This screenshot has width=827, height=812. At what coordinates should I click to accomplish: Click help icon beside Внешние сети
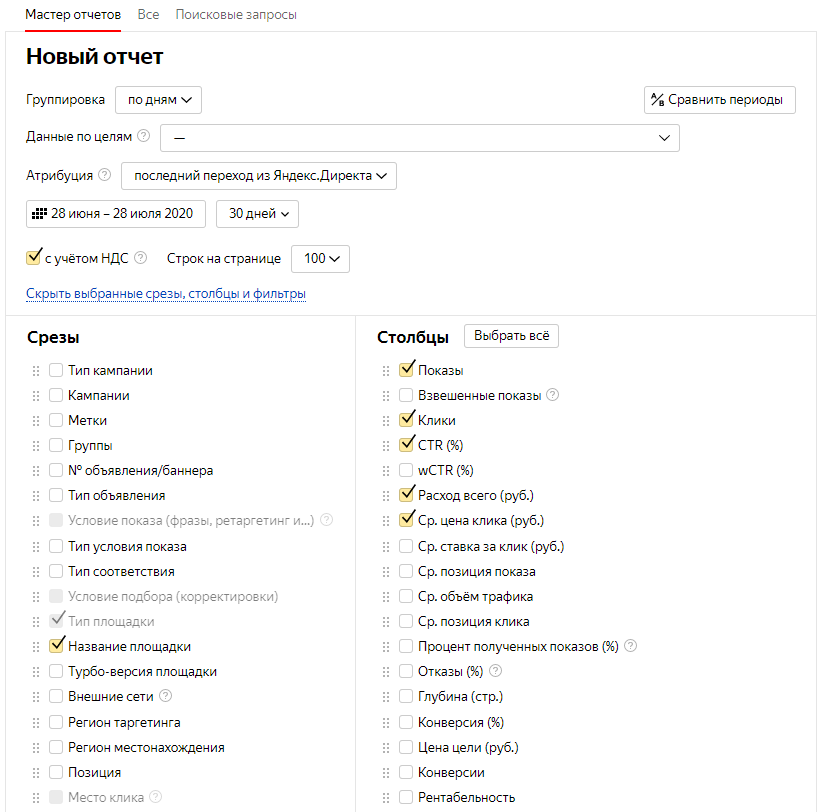166,696
